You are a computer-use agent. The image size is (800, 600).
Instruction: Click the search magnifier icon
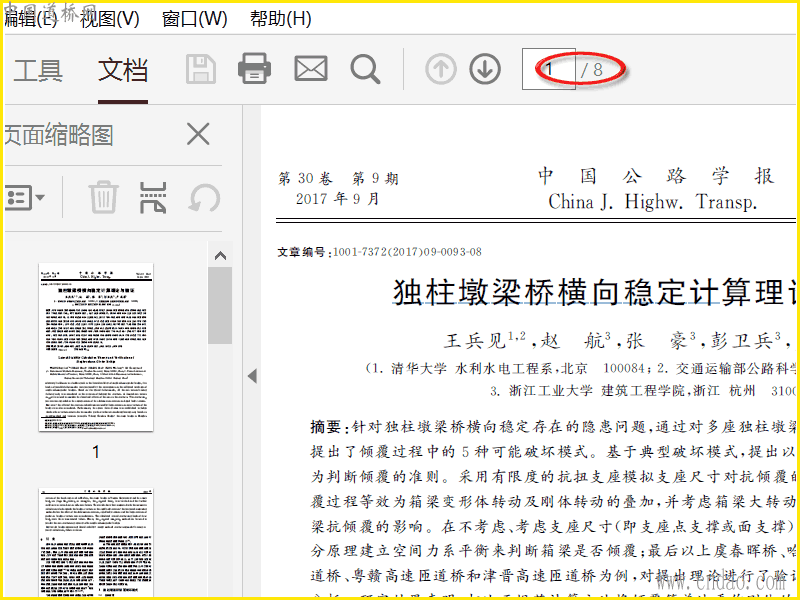coord(365,69)
